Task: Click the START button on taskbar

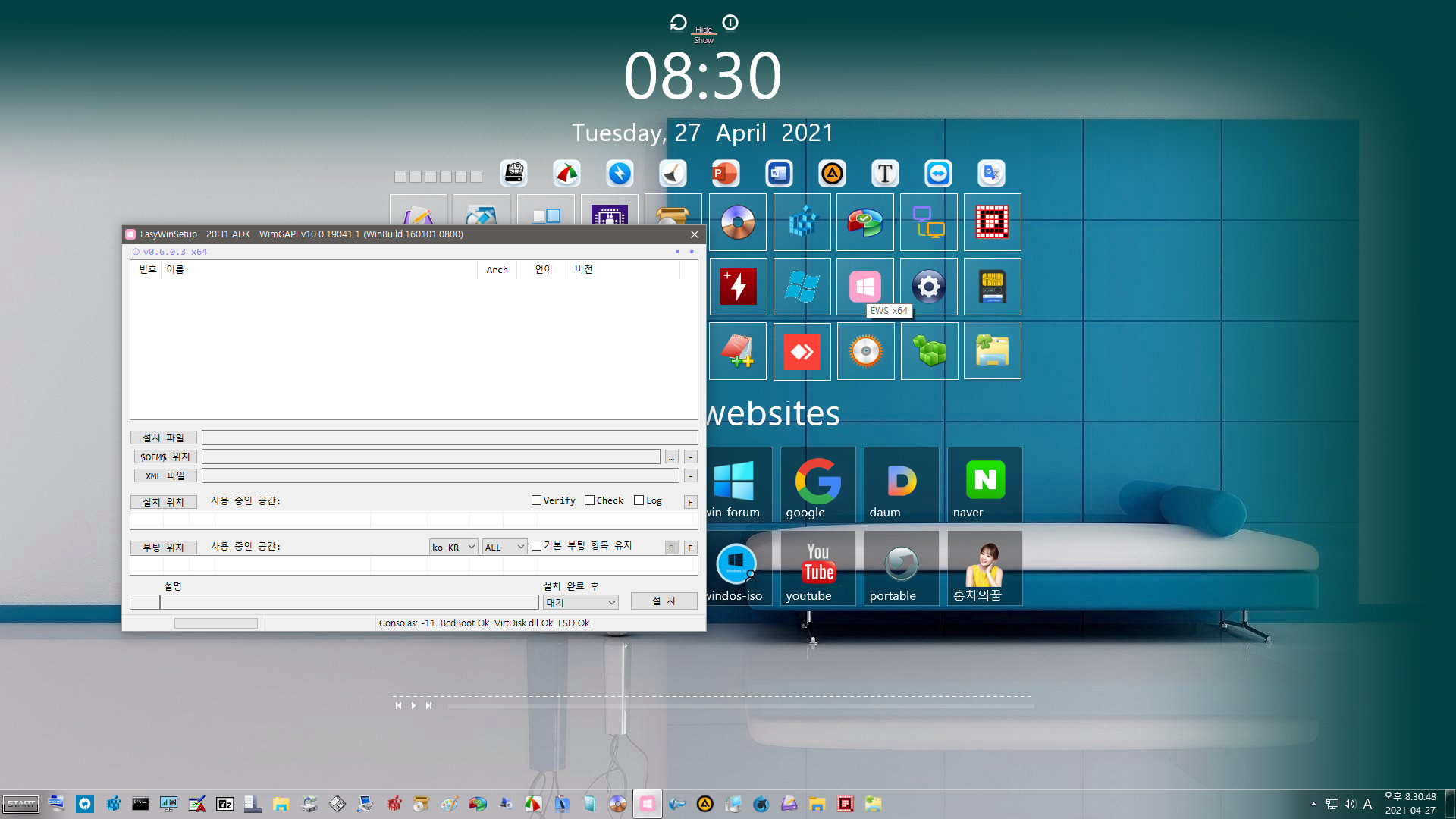Action: (x=20, y=804)
